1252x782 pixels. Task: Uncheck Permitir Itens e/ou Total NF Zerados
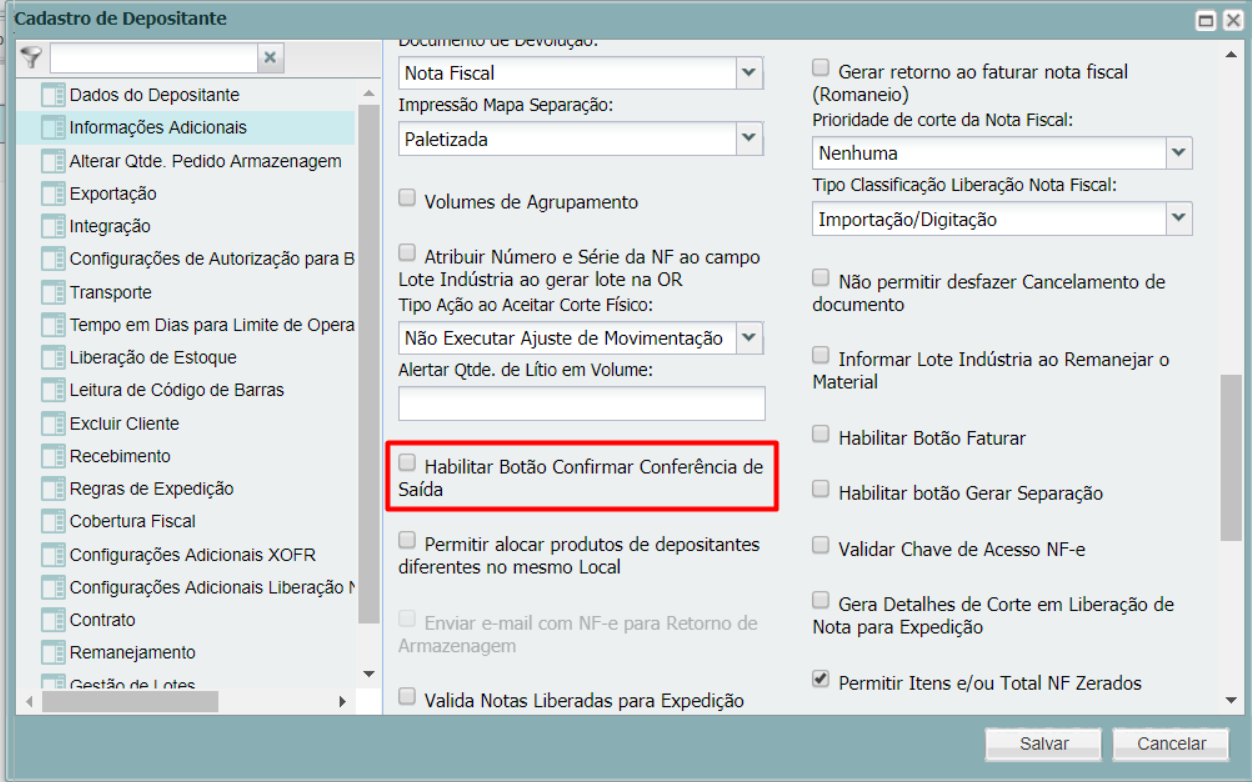[x=821, y=680]
